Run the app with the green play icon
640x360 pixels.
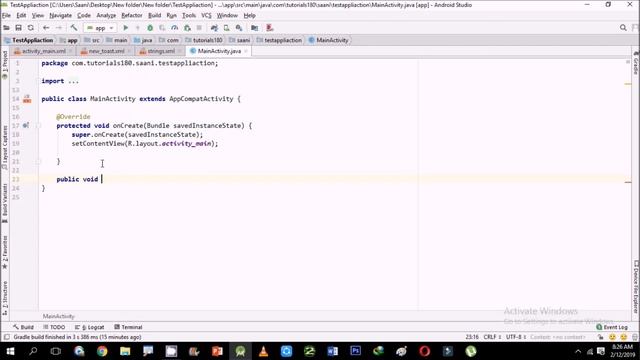pyautogui.click(x=125, y=28)
